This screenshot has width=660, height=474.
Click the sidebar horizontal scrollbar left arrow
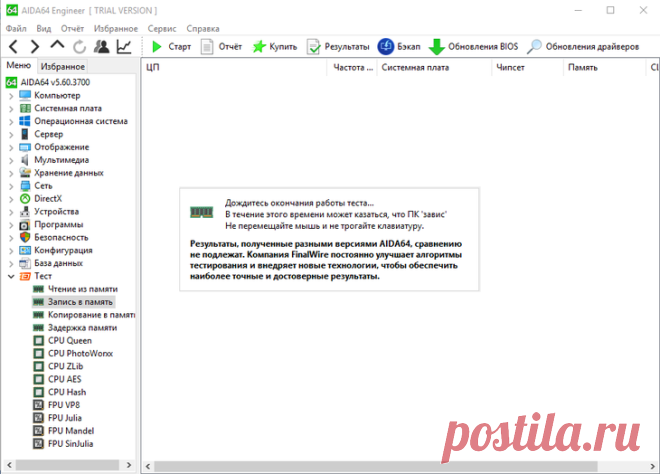[x=9, y=465]
